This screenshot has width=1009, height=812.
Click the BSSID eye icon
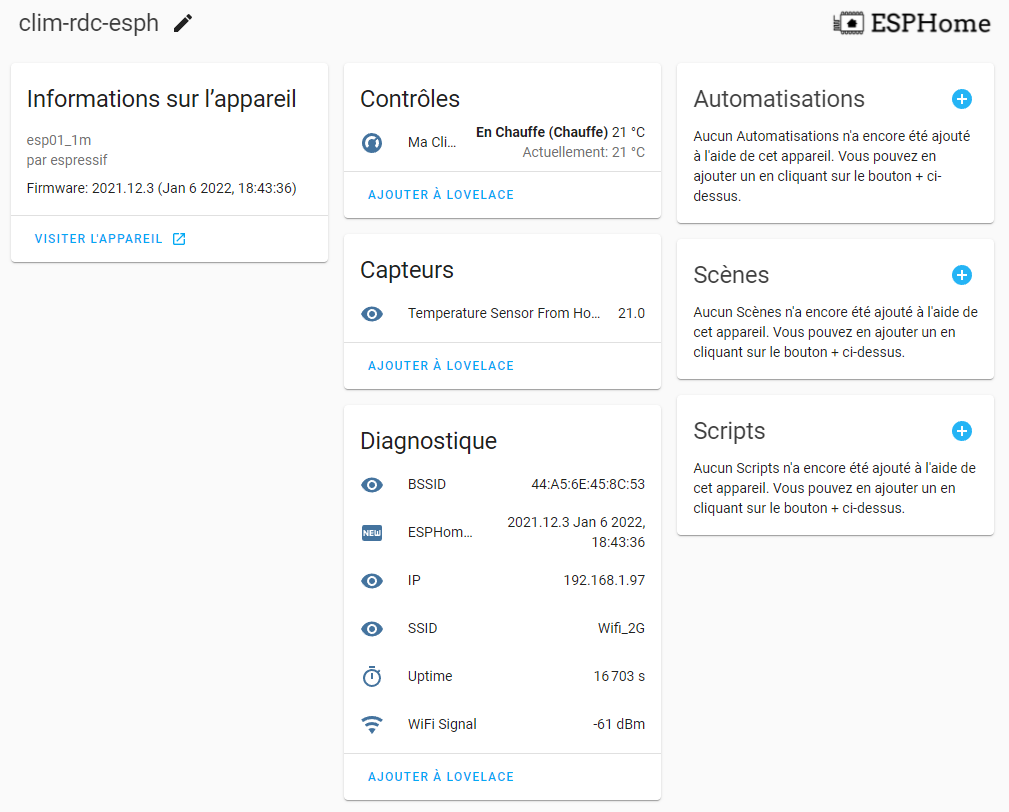click(x=372, y=484)
